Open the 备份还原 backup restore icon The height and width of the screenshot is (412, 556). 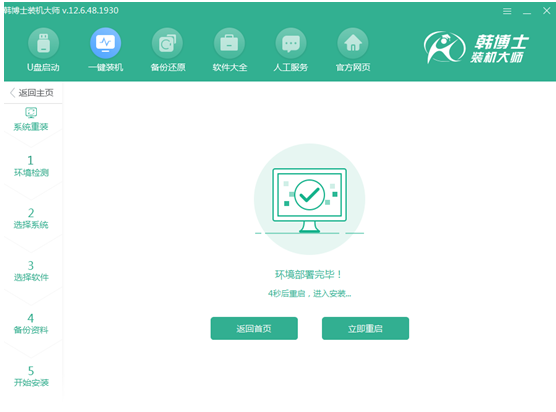coord(167,43)
